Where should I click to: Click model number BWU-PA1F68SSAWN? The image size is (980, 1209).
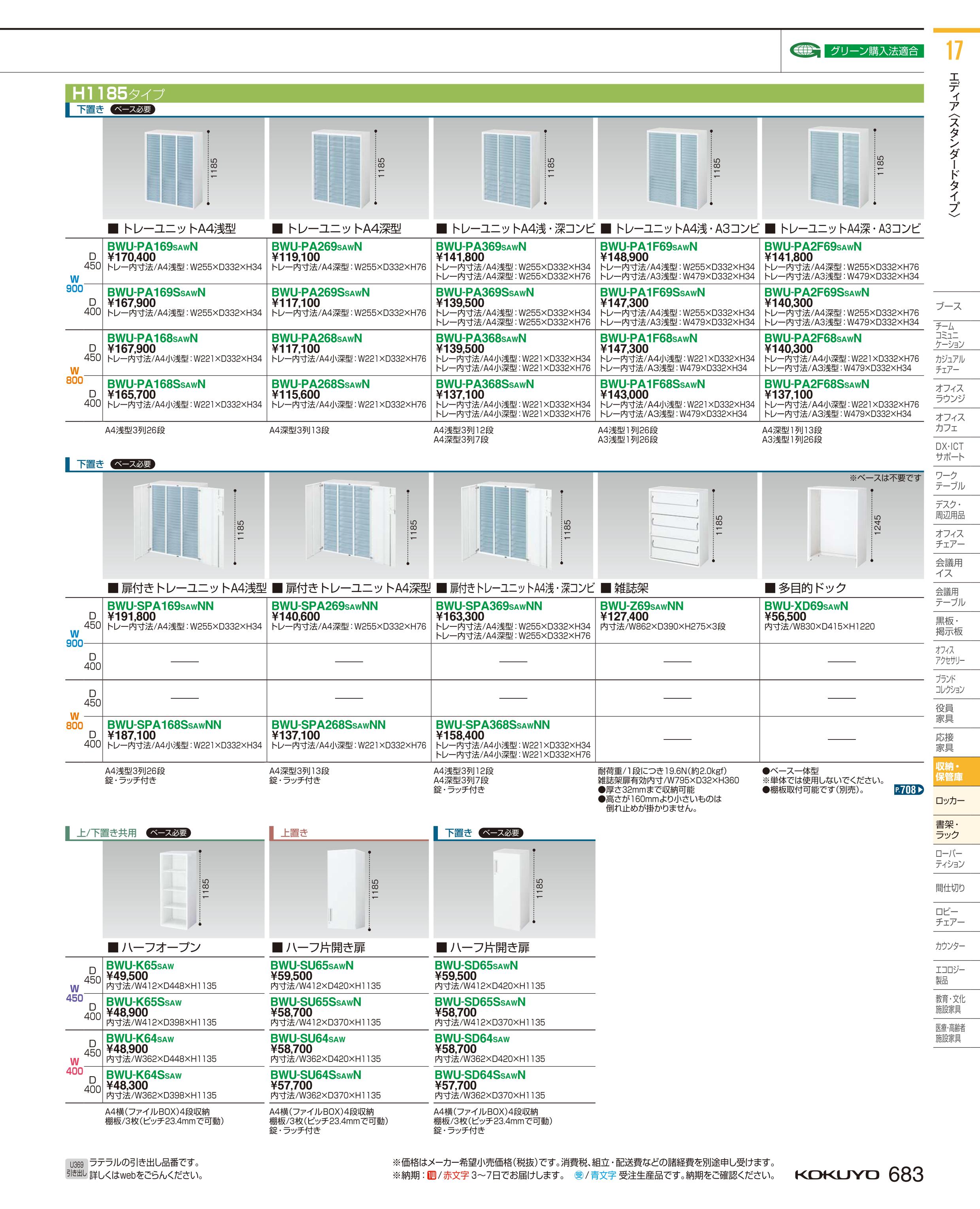[x=652, y=384]
